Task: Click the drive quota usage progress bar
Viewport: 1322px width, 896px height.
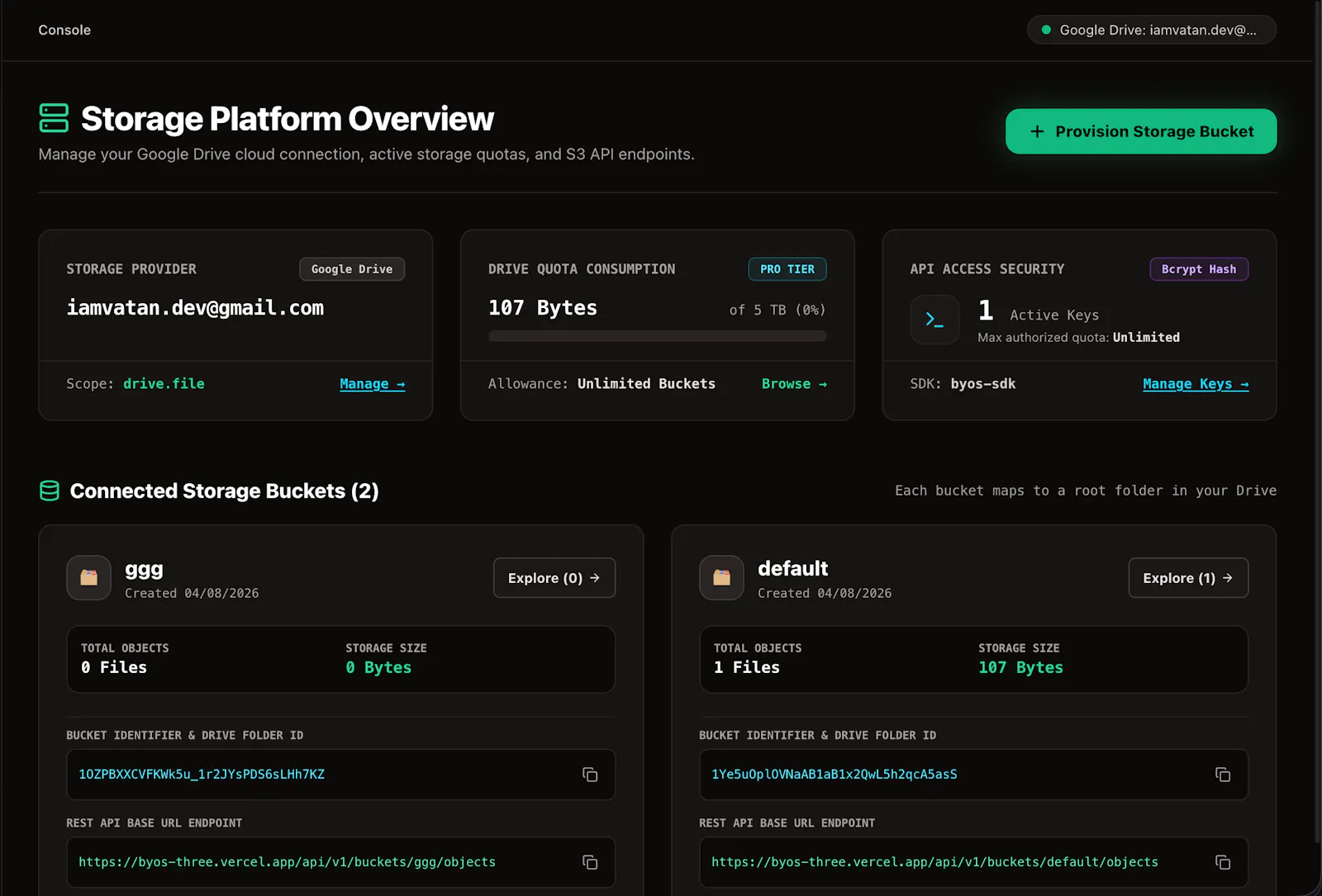Action: click(658, 336)
